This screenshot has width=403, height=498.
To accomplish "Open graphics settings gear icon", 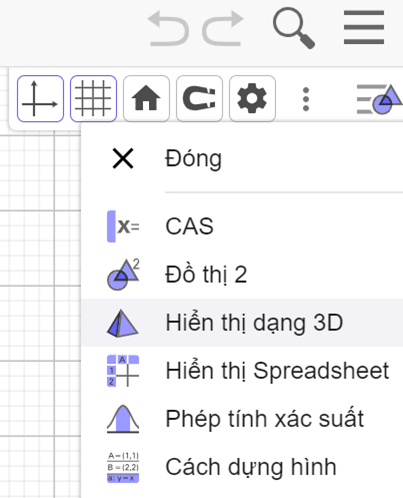I will click(x=252, y=99).
